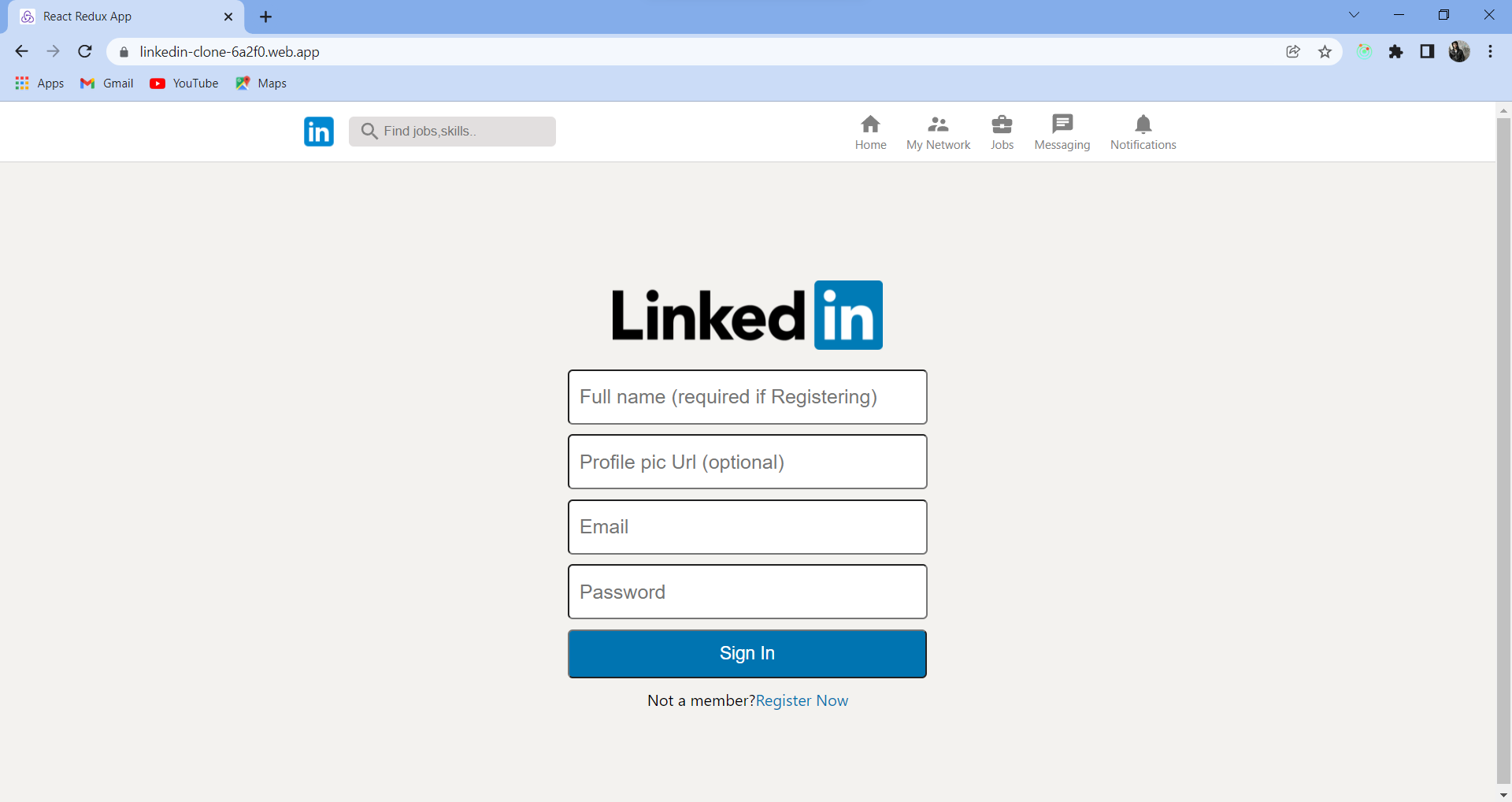Click the Register Now link

802,701
